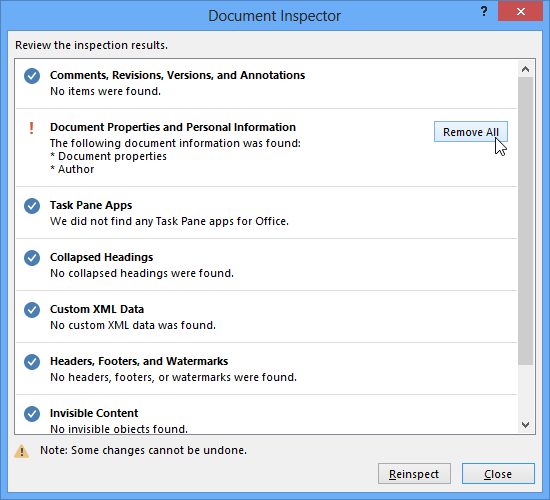Open the help question mark
550x500 pixels.
pos(484,12)
